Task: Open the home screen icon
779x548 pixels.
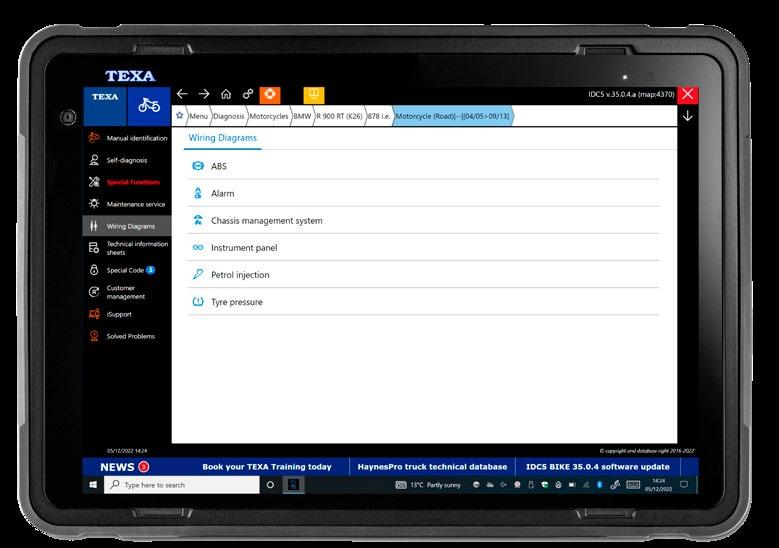Action: pos(226,94)
